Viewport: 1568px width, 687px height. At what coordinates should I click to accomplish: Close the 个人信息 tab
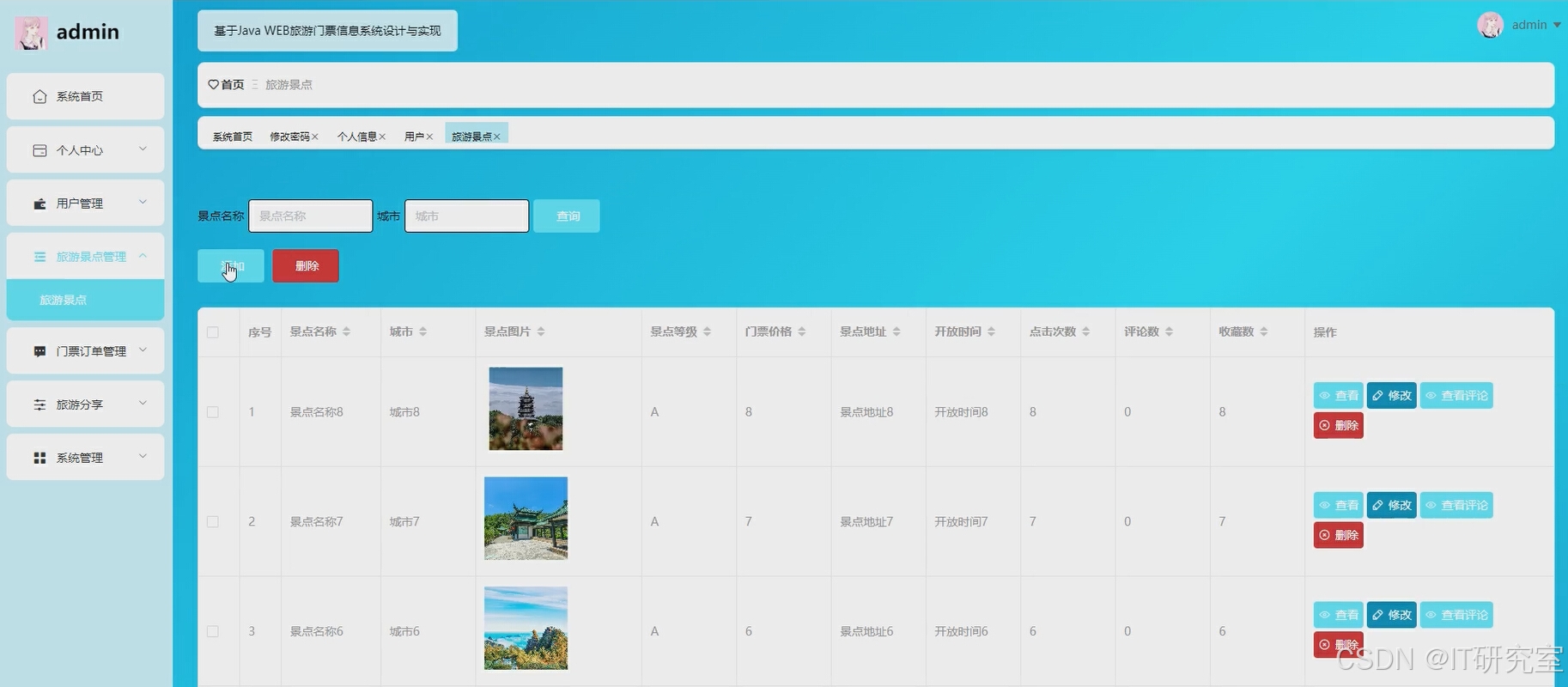point(382,137)
